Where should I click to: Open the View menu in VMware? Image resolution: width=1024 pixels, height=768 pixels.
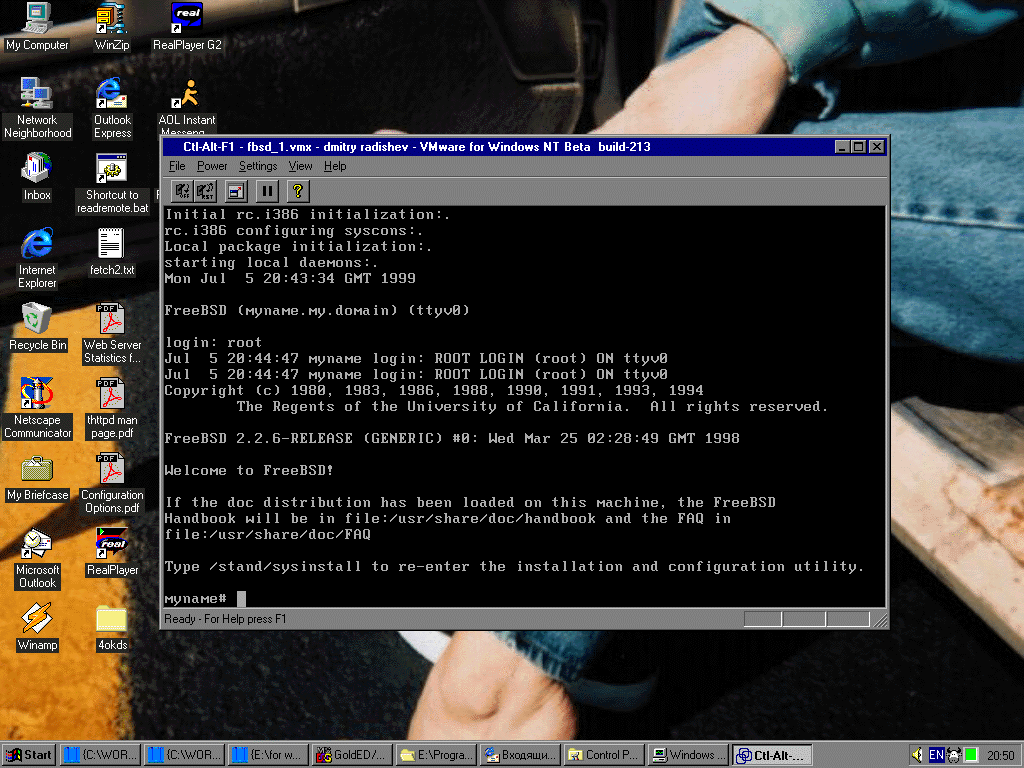coord(300,167)
